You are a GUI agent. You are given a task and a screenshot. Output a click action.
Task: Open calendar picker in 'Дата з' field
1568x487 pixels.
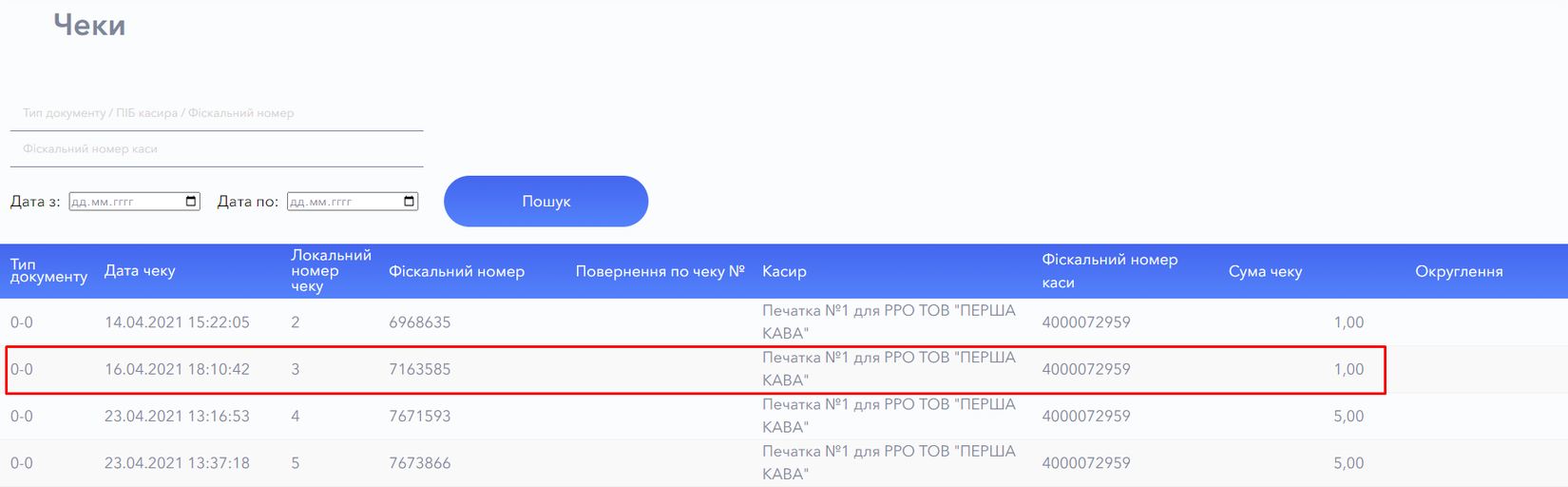[x=191, y=202]
